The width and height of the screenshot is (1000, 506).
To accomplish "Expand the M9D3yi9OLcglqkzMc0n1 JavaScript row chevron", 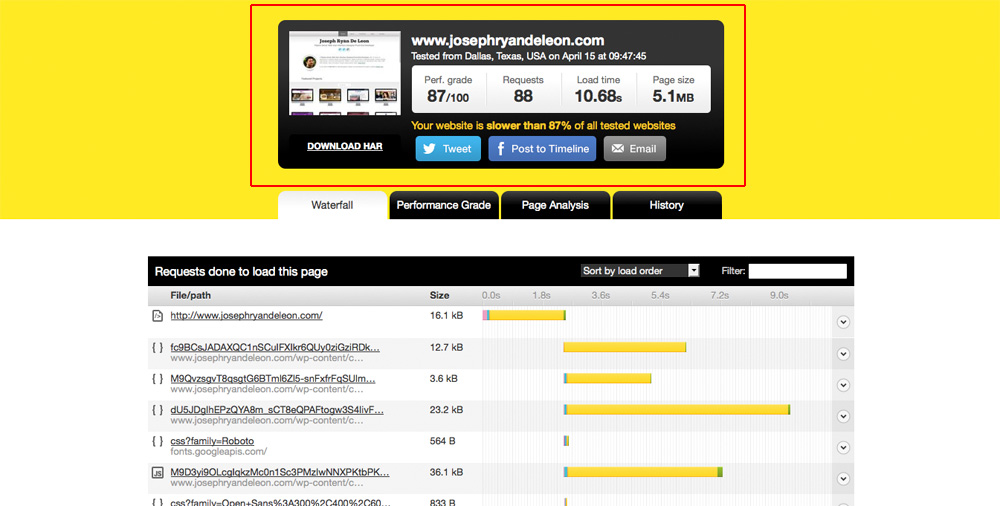I will [x=843, y=477].
